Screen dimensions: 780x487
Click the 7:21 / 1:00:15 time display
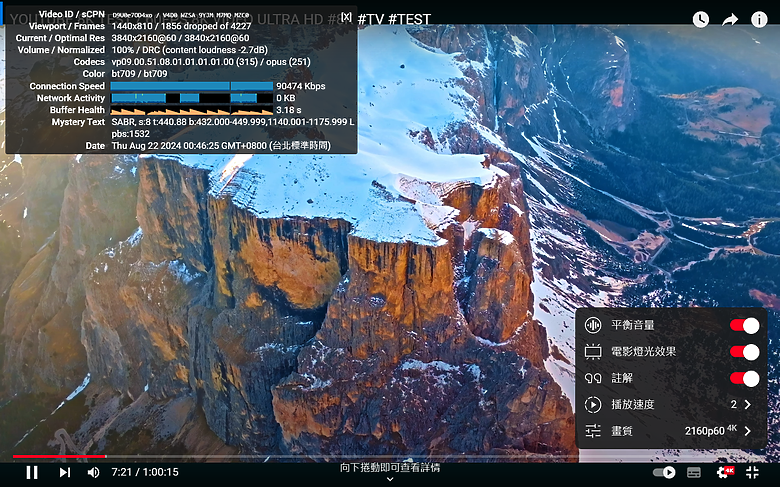click(x=145, y=472)
